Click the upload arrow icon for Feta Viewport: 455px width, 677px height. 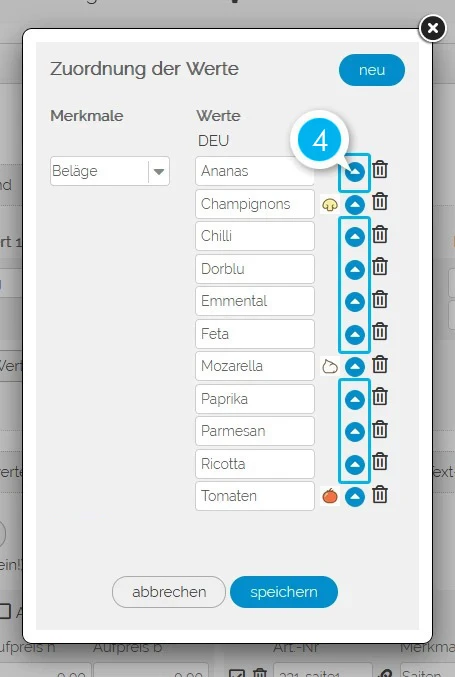(x=355, y=335)
